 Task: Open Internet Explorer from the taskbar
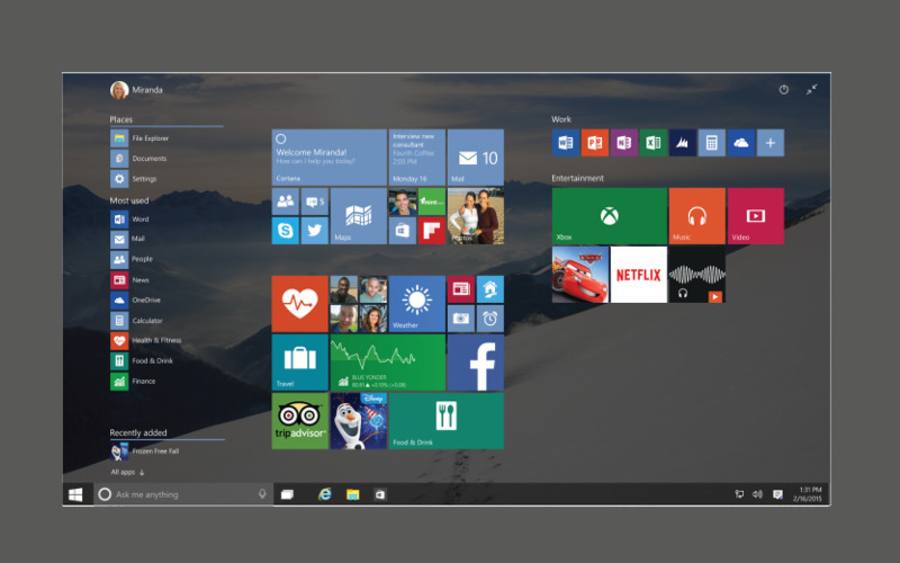(x=325, y=495)
